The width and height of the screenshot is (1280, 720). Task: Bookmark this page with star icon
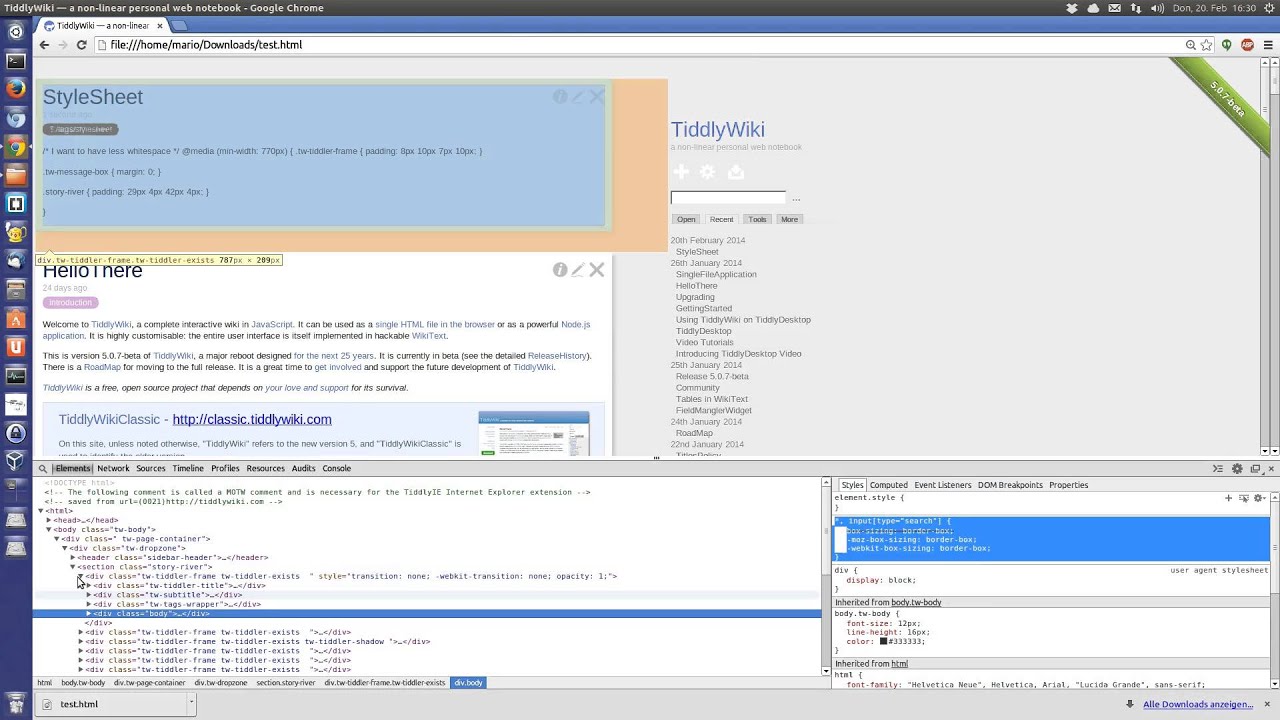(1207, 45)
